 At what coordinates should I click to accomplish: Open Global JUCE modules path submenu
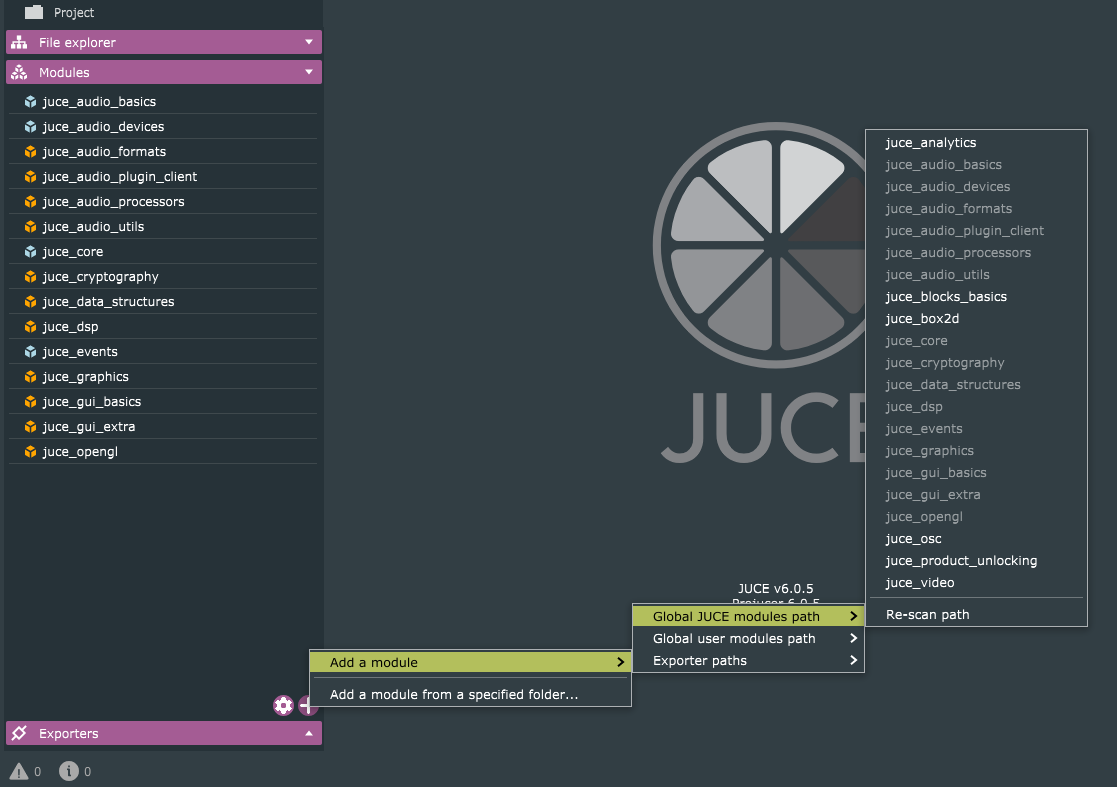coord(748,617)
